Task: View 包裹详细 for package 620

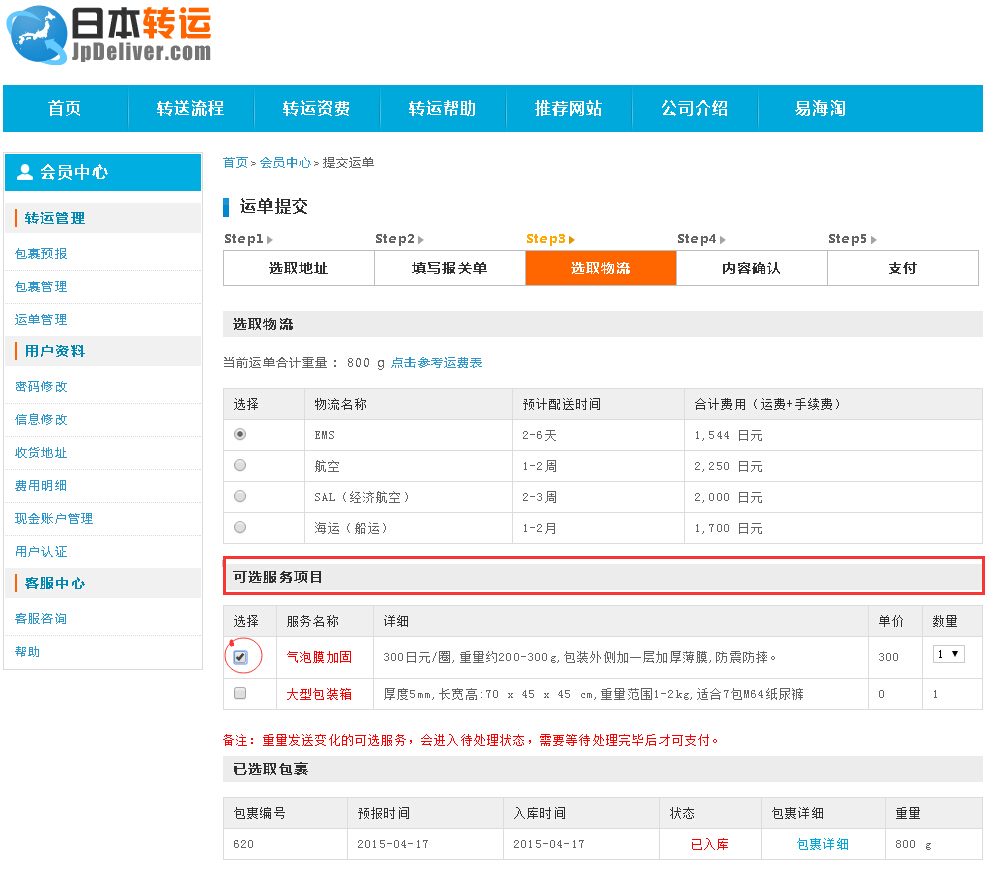Action: coord(822,843)
